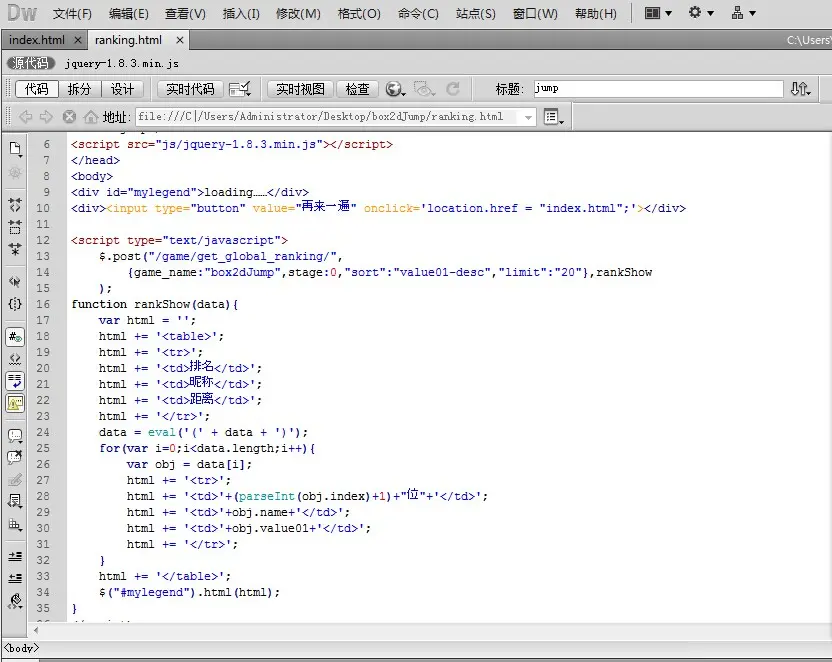
Task: Click the Live View options icon
Action: 553,117
